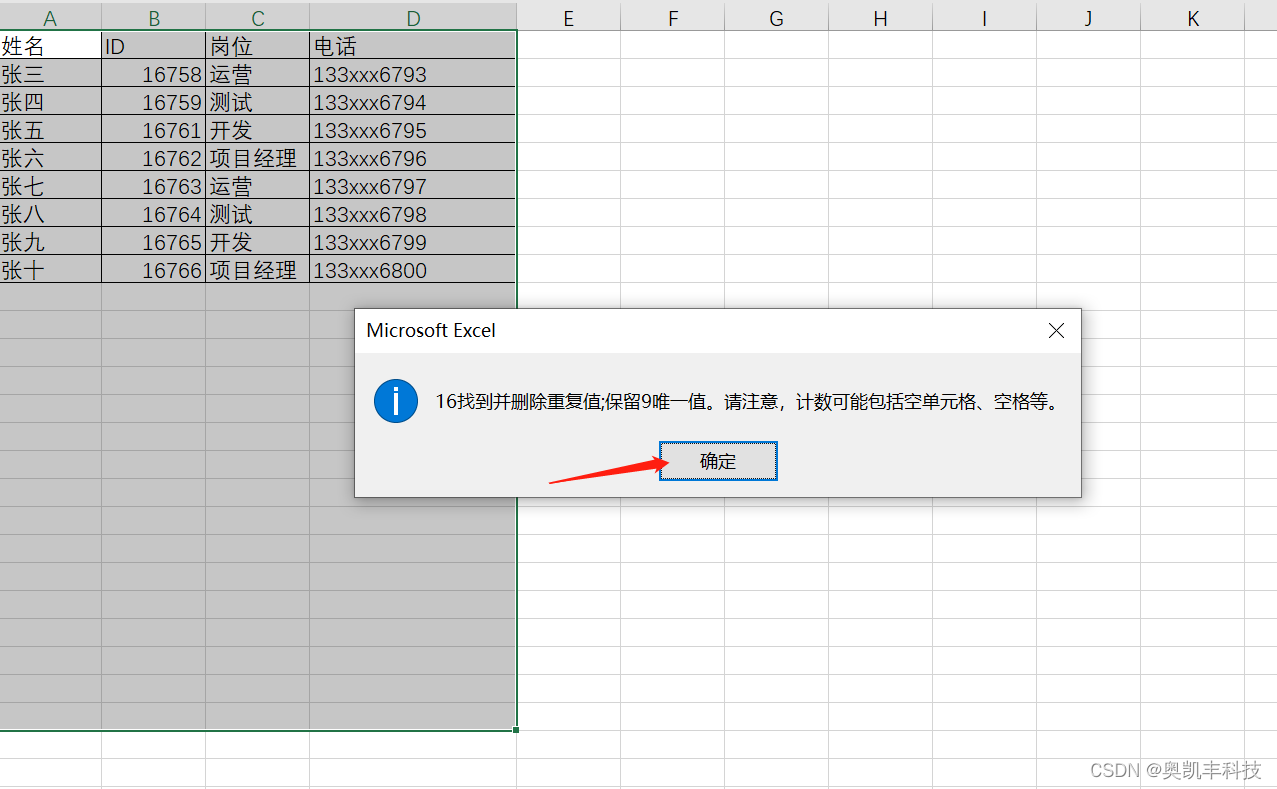Click 项目经理 in 张十's row
Viewport: 1277px width, 789px height.
tap(258, 270)
